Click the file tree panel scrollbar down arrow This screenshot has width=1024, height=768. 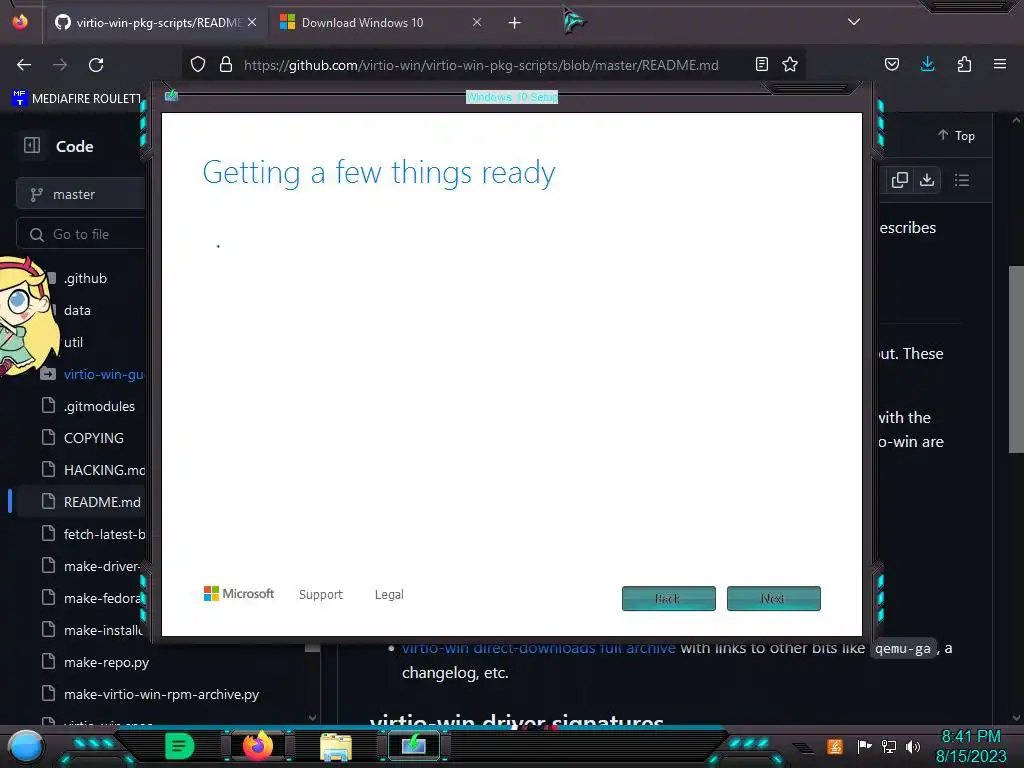[x=312, y=718]
